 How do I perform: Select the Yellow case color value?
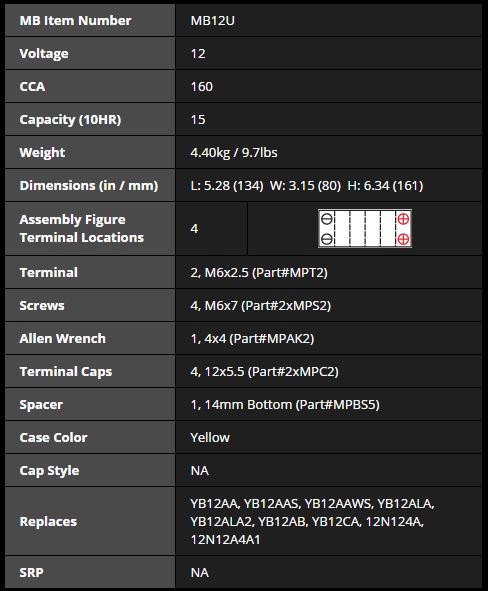(210, 438)
